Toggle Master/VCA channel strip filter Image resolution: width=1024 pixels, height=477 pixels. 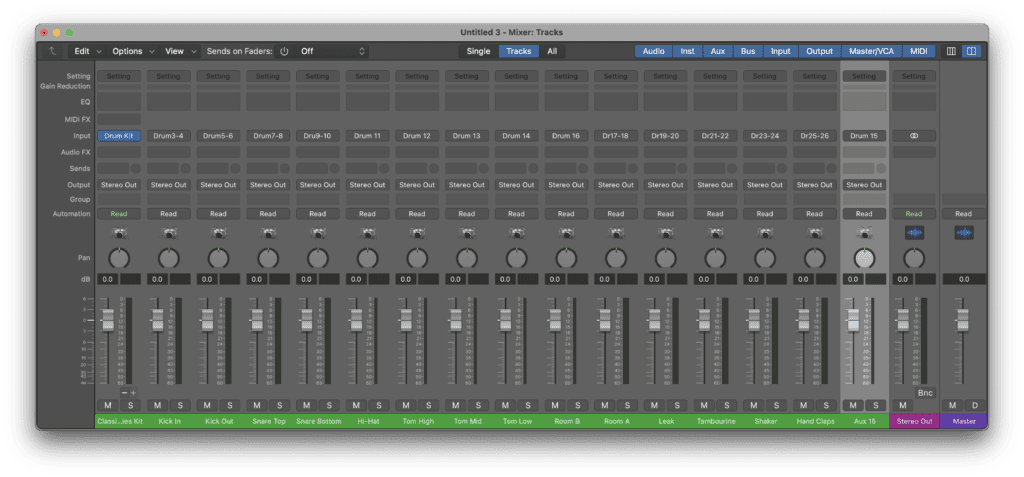click(871, 51)
